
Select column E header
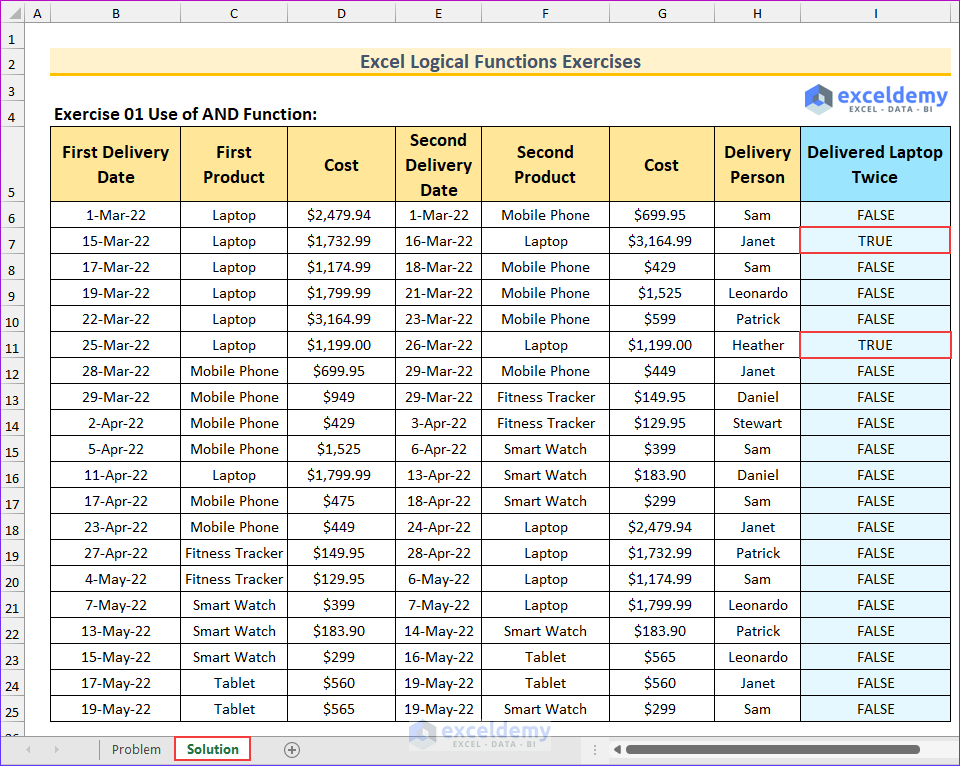[x=438, y=13]
